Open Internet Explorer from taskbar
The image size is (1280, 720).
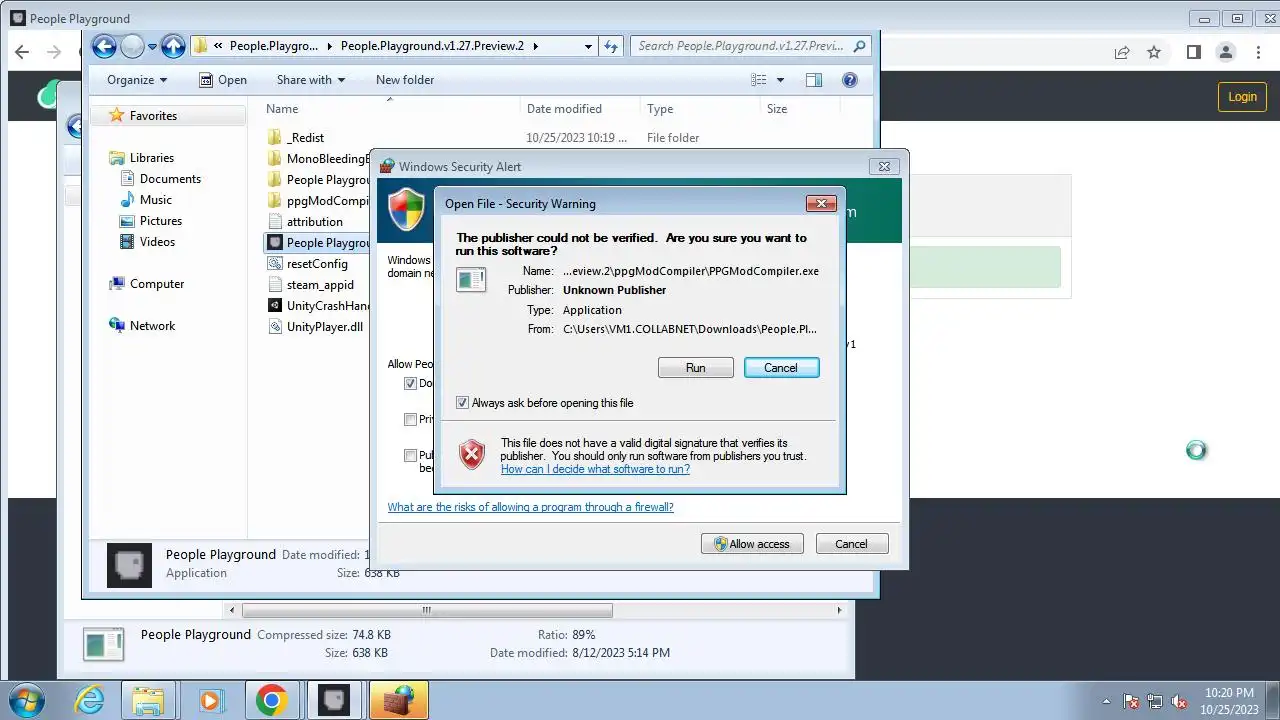[90, 700]
